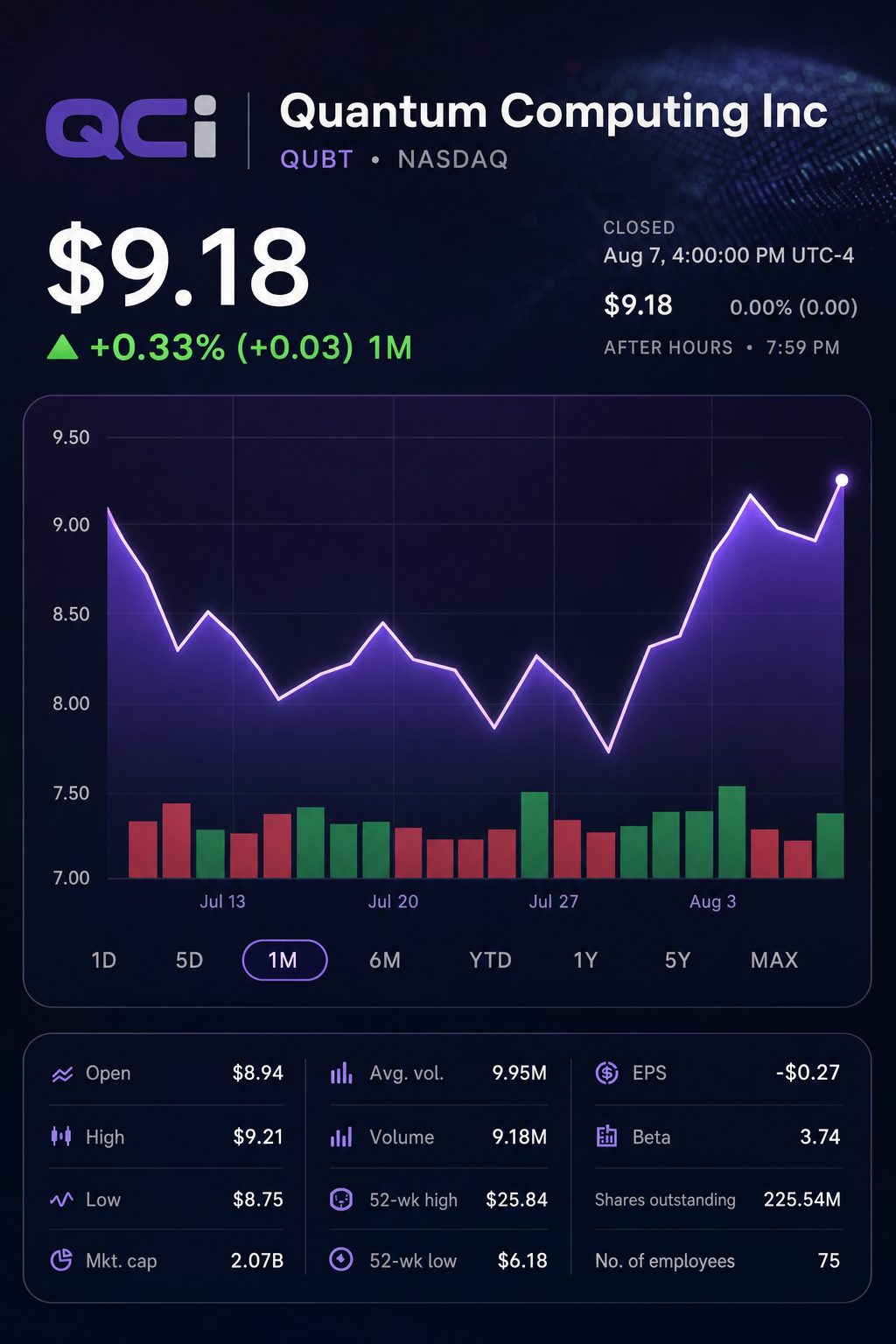This screenshot has width=896, height=1344.
Task: Switch chart to 6M range
Action: coord(385,960)
